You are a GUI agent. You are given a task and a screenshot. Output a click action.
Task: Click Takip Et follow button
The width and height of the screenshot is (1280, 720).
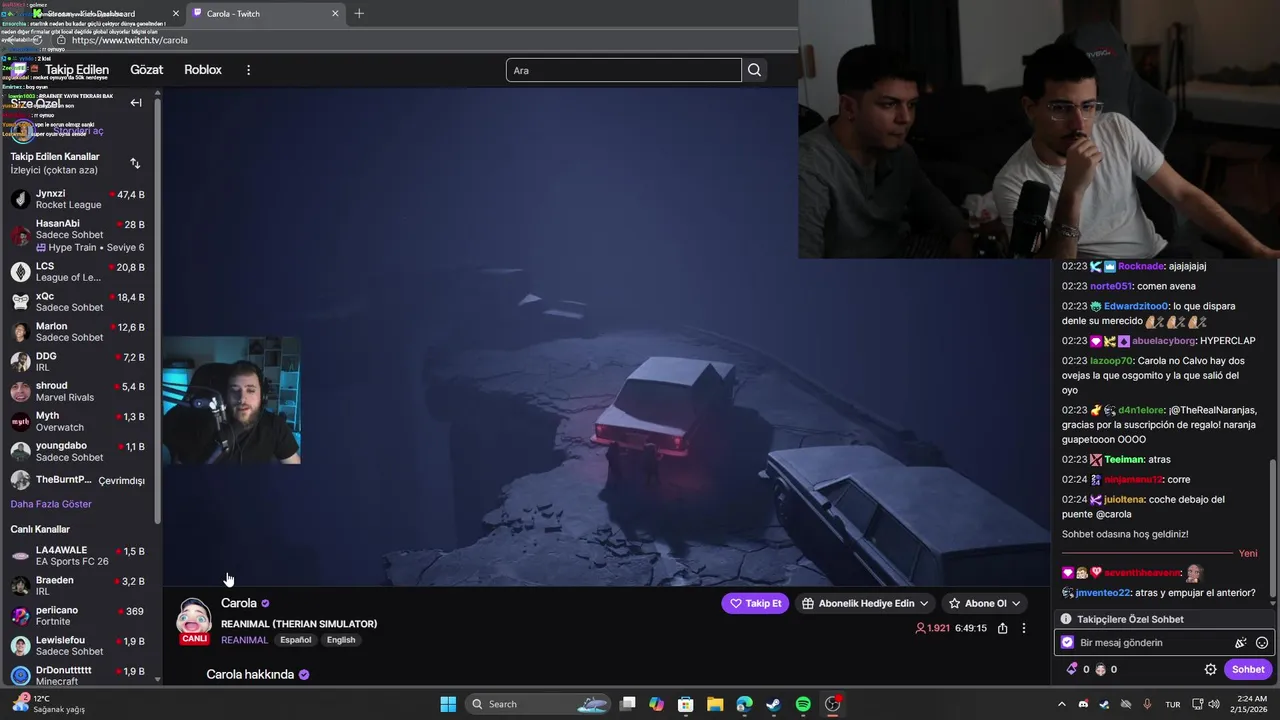(755, 603)
